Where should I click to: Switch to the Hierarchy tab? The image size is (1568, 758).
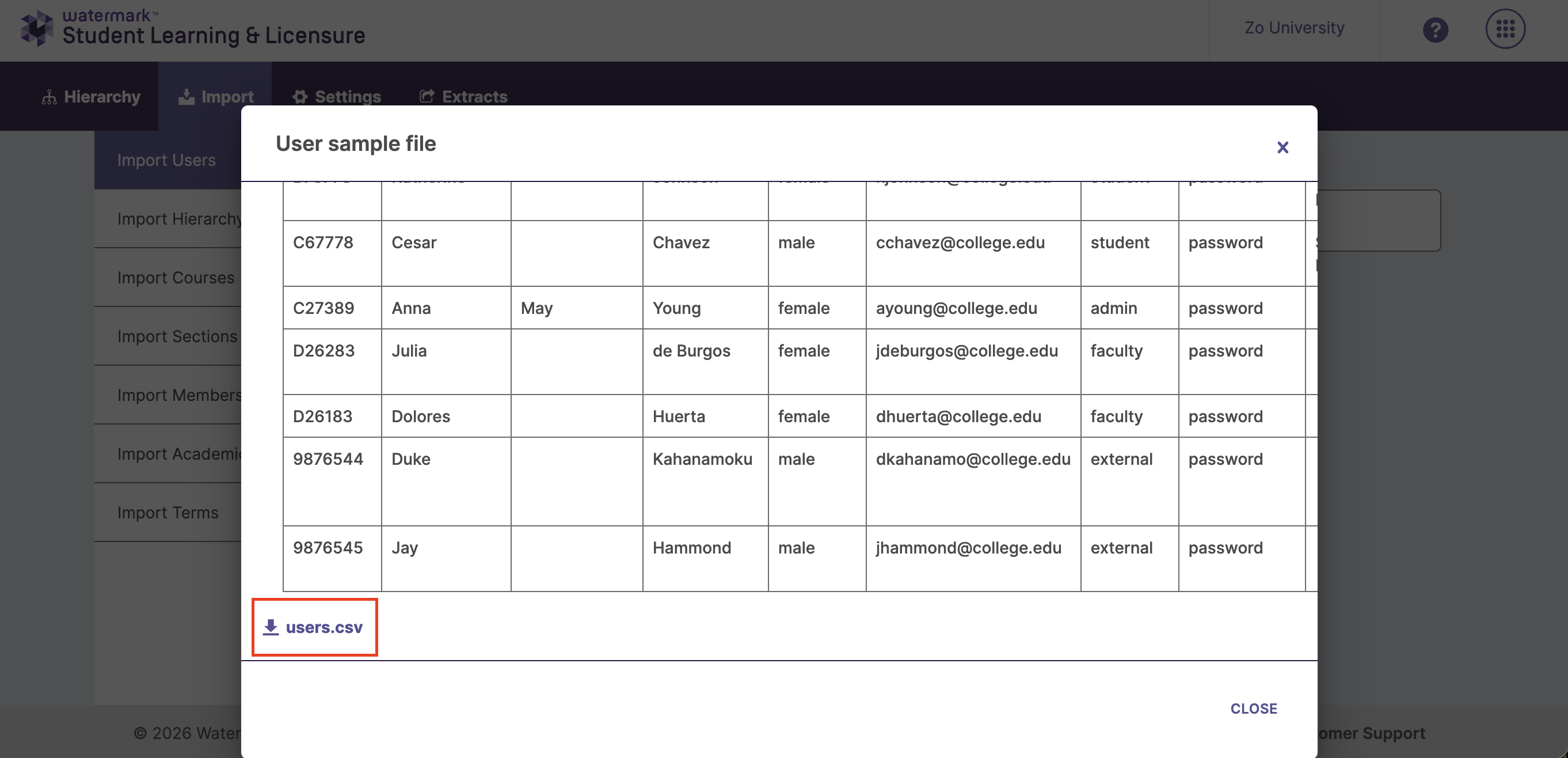91,96
